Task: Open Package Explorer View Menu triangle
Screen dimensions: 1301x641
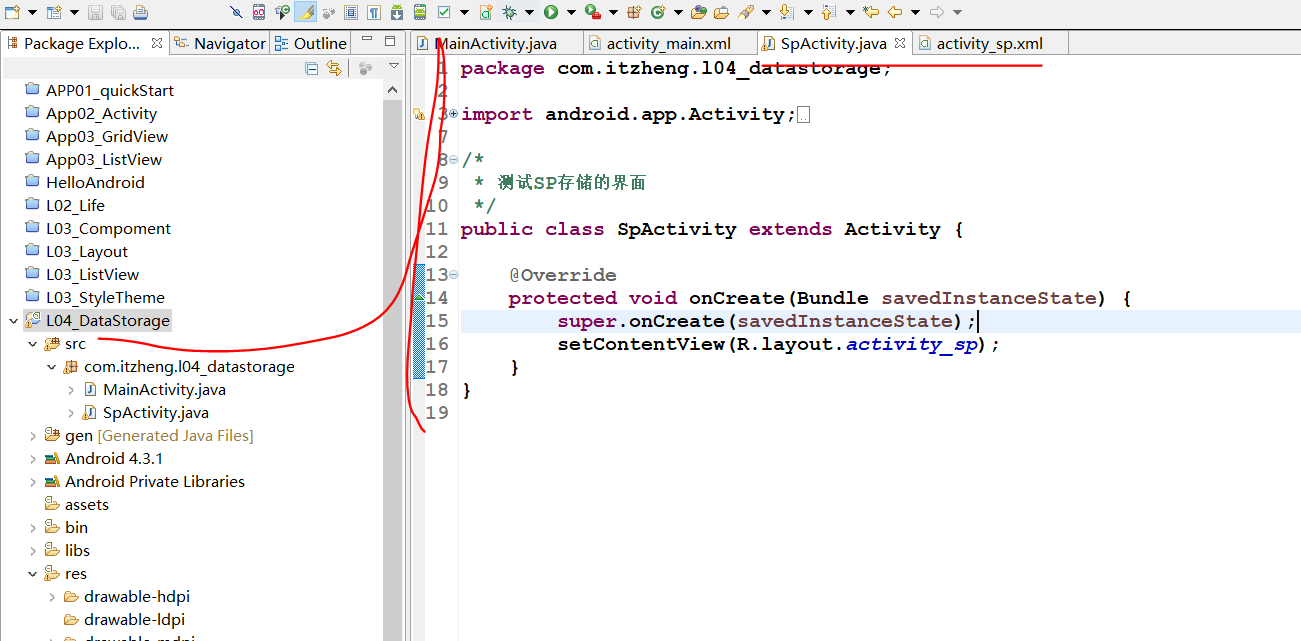Action: click(394, 67)
